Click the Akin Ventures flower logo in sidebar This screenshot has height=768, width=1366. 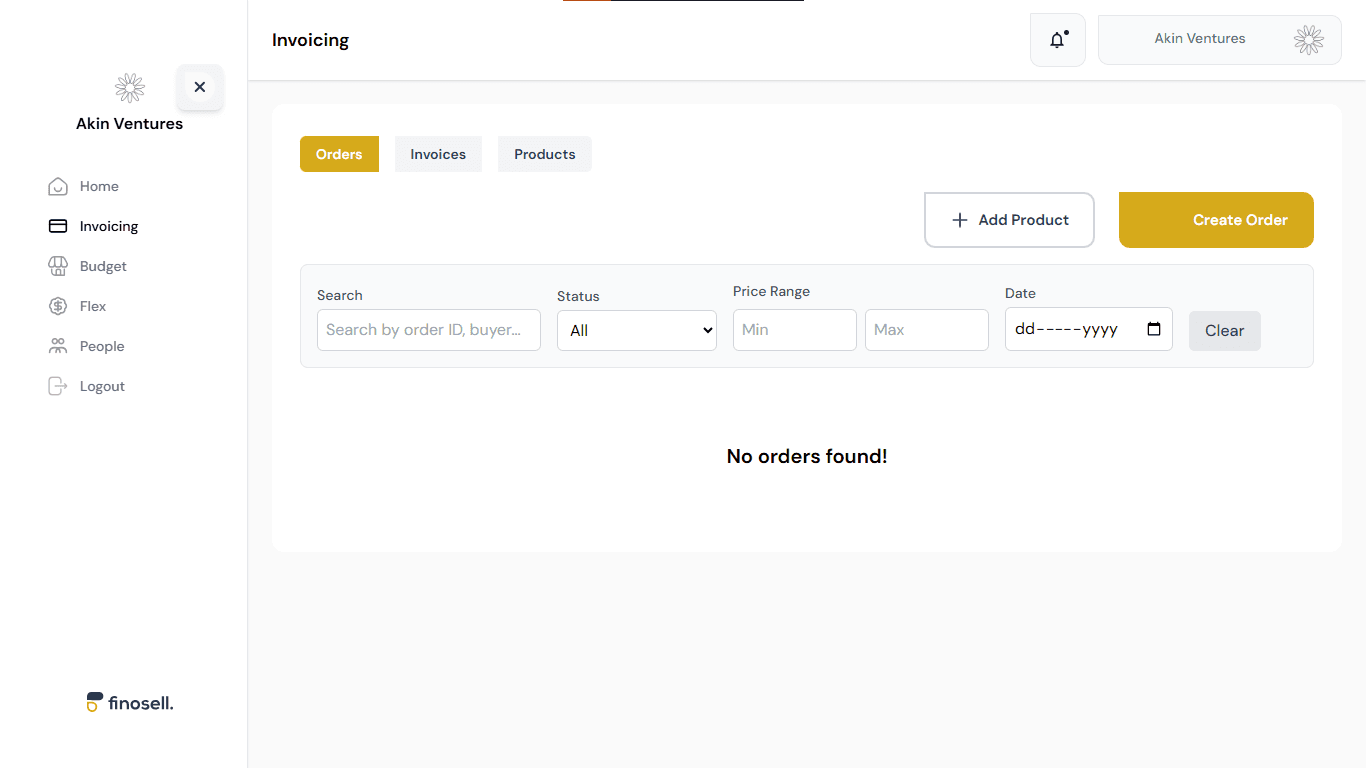pos(129,87)
